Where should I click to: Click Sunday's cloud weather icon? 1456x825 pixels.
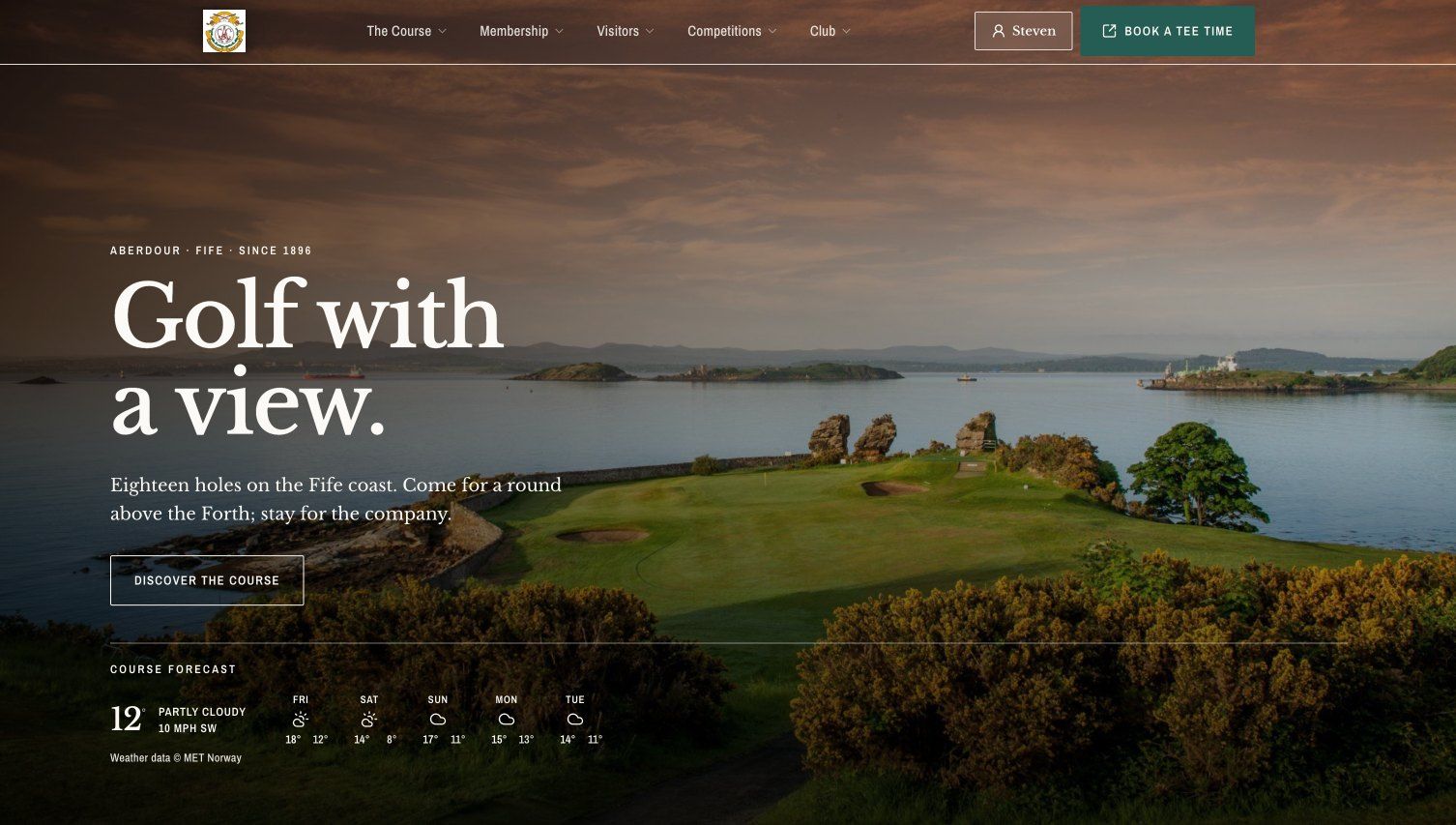pyautogui.click(x=438, y=720)
